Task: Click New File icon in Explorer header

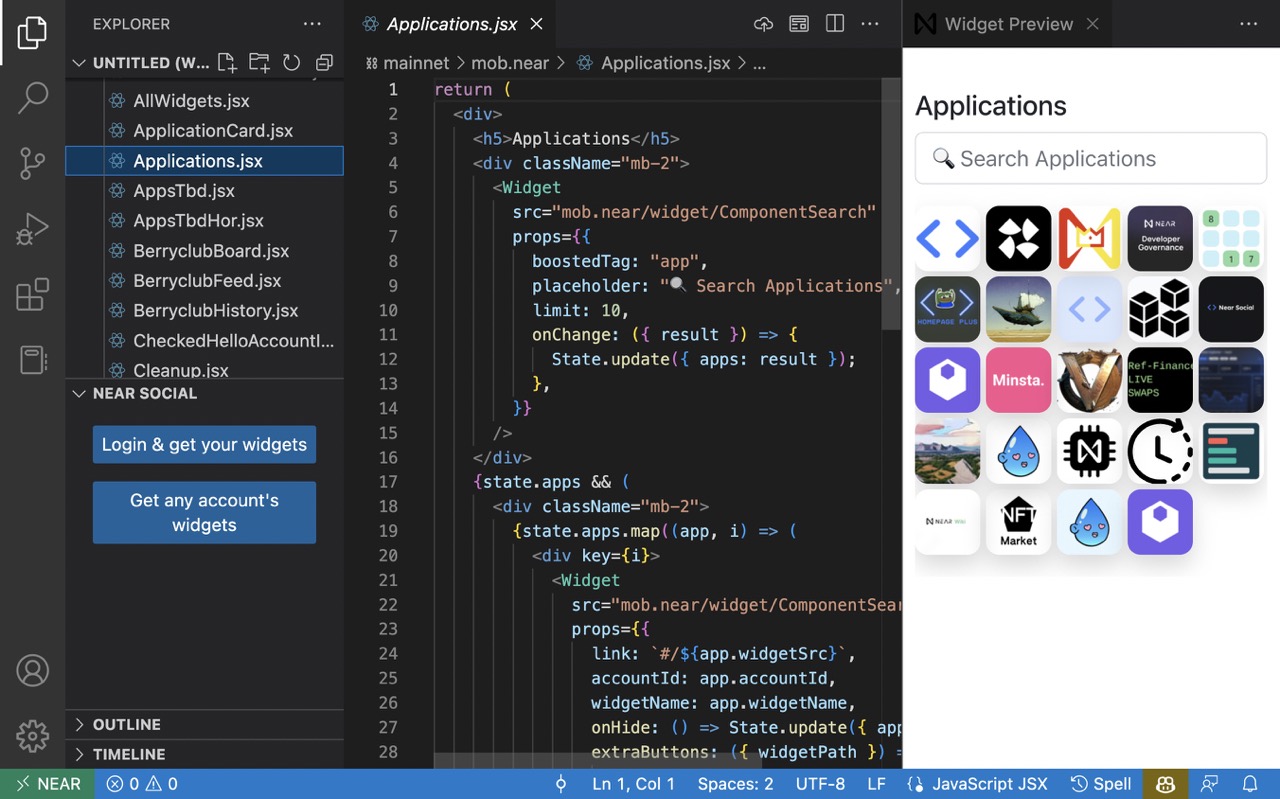Action: (227, 62)
